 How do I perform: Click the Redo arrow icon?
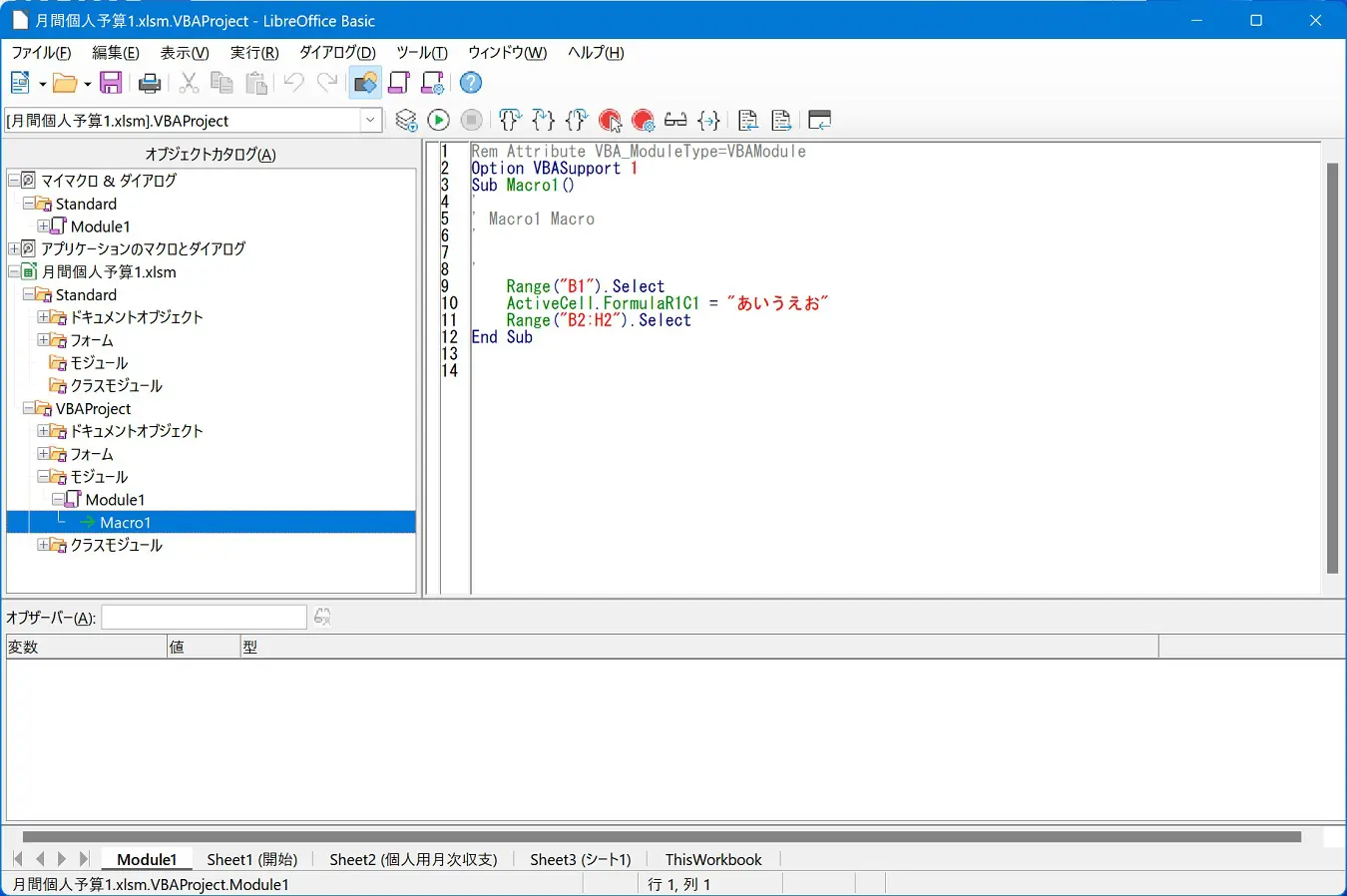pos(327,83)
